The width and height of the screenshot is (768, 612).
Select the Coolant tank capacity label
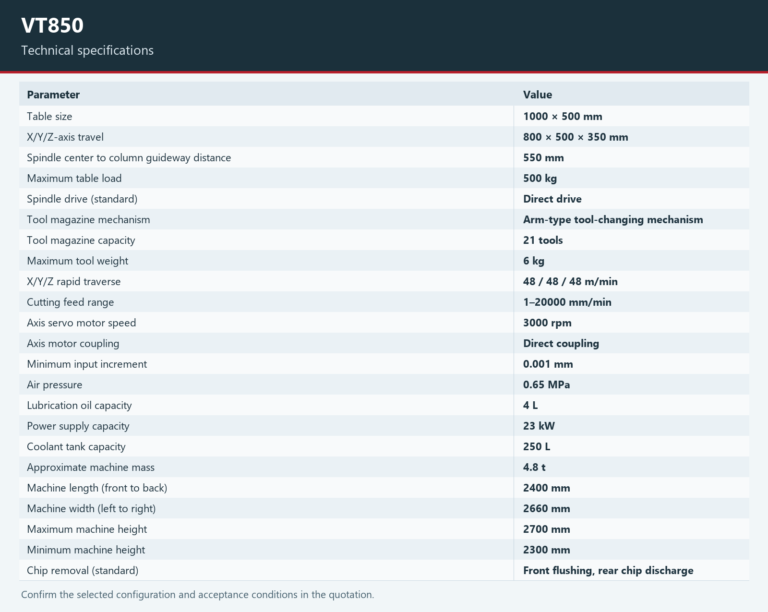coord(76,447)
